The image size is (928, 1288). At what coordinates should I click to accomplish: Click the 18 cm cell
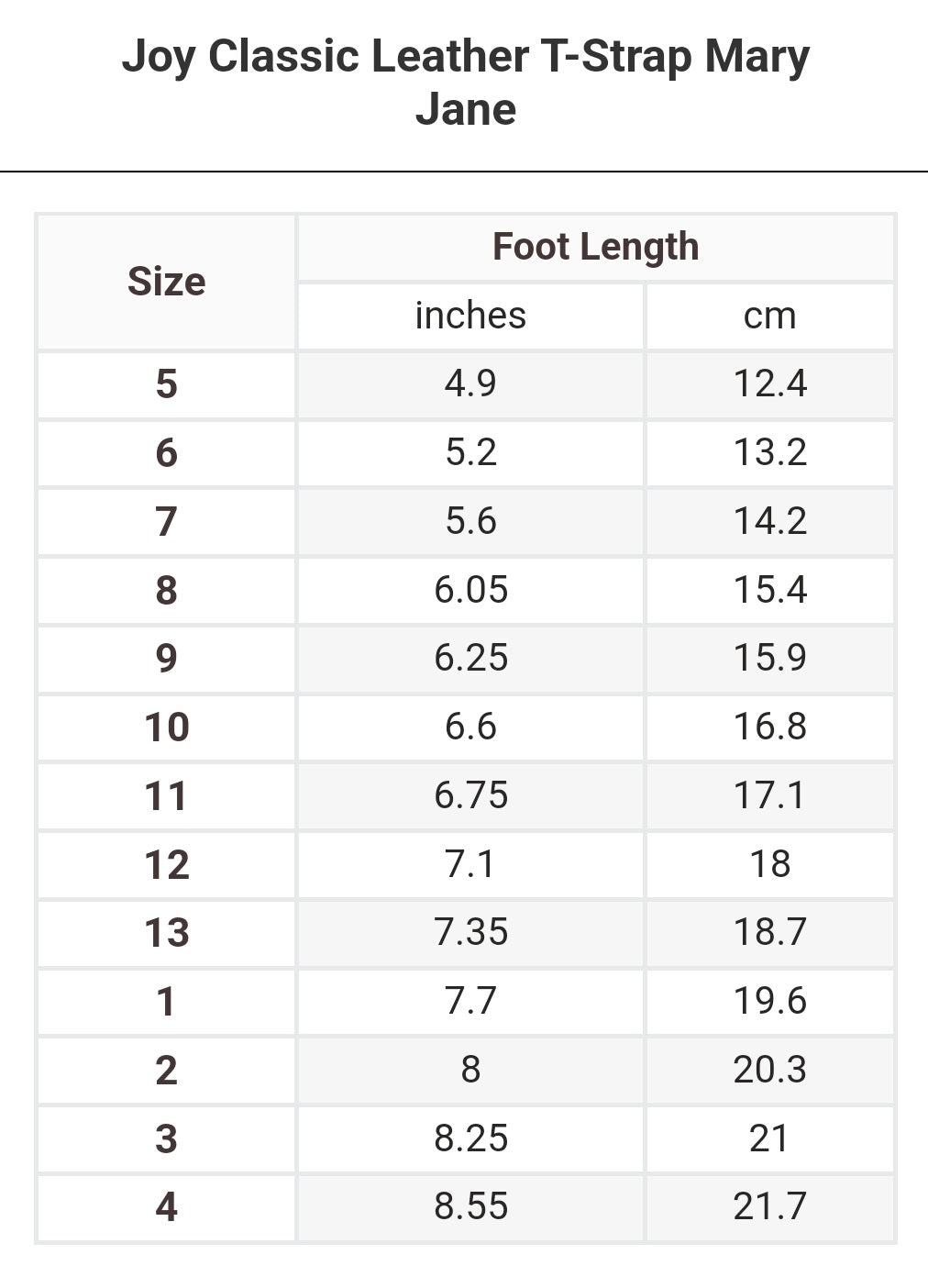[x=769, y=864]
